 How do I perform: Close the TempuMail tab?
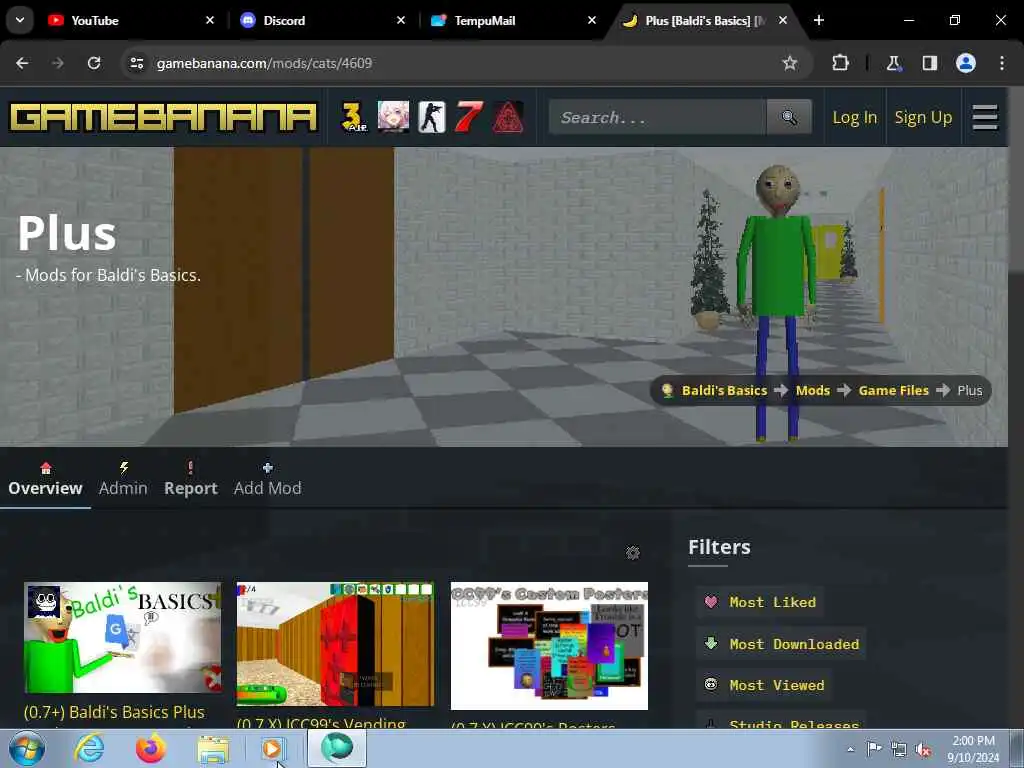point(592,20)
